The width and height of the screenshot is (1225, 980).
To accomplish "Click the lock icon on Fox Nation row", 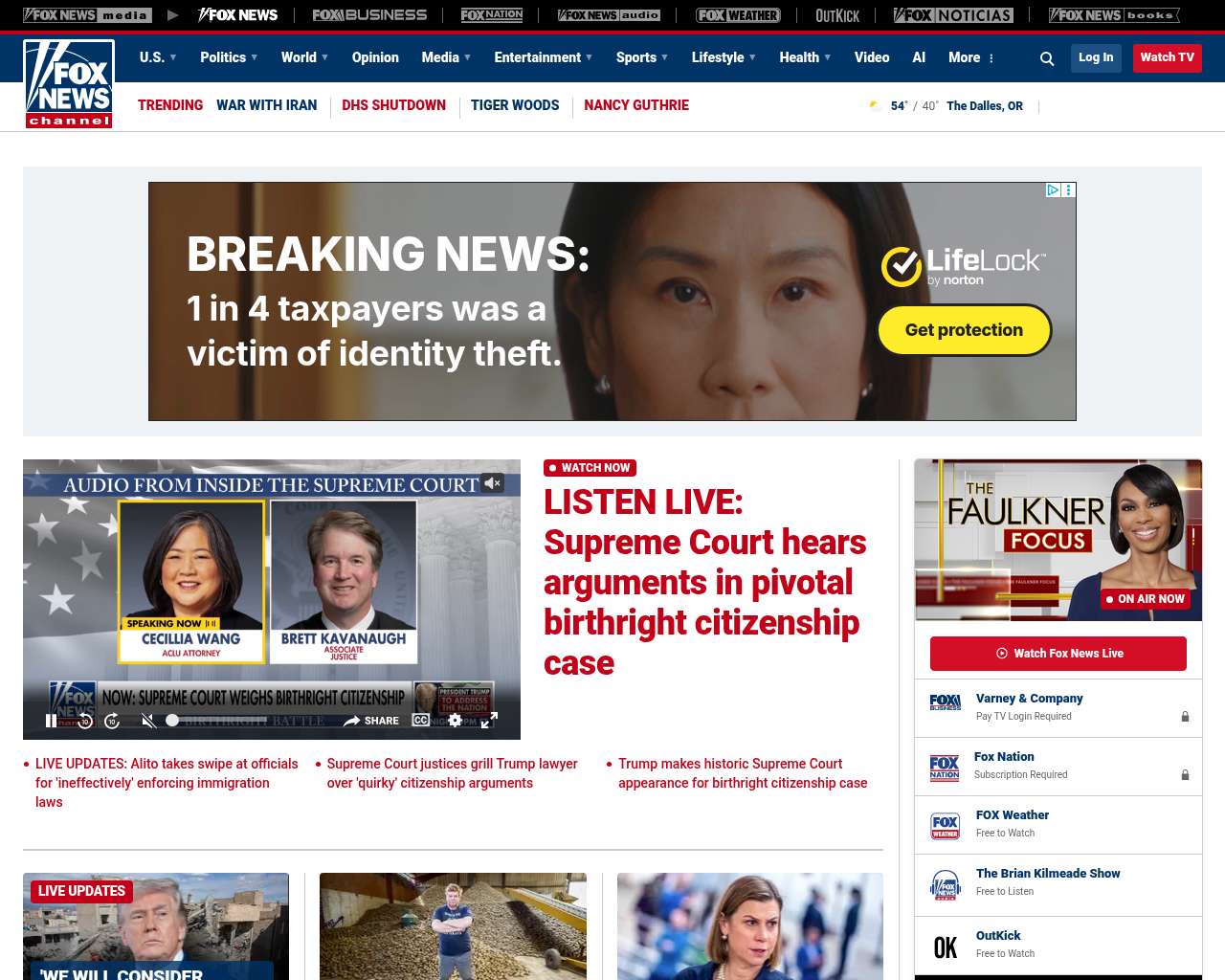I will point(1185,774).
